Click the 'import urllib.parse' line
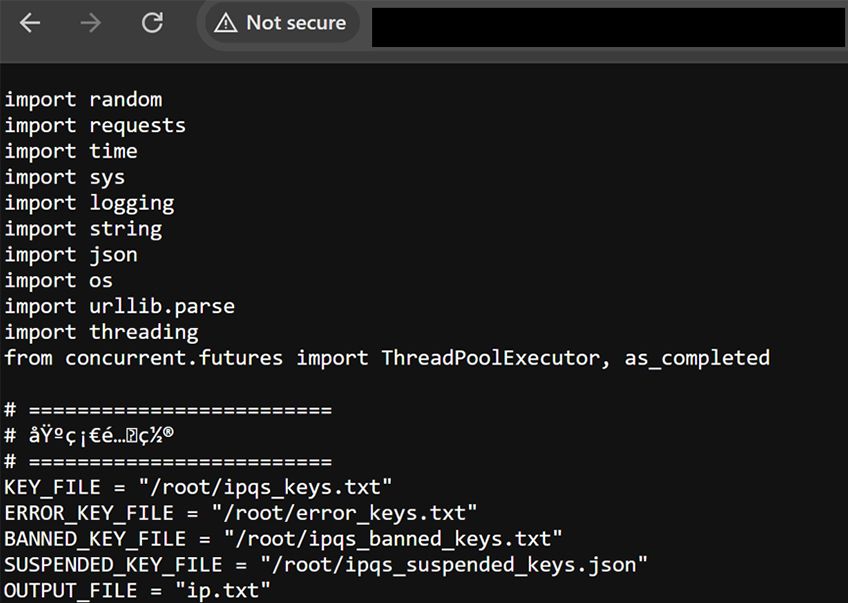The width and height of the screenshot is (848, 603). pos(120,307)
